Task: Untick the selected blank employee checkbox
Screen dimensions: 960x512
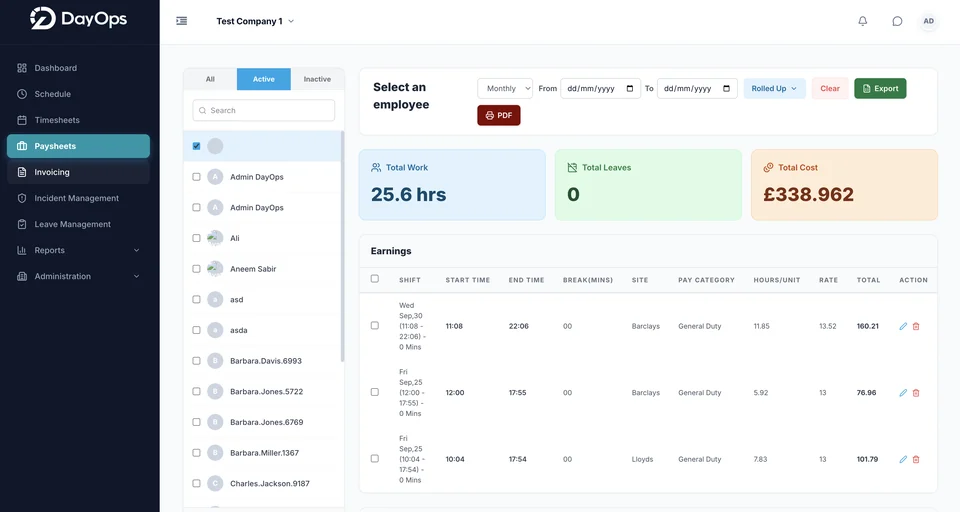Action: coord(196,146)
